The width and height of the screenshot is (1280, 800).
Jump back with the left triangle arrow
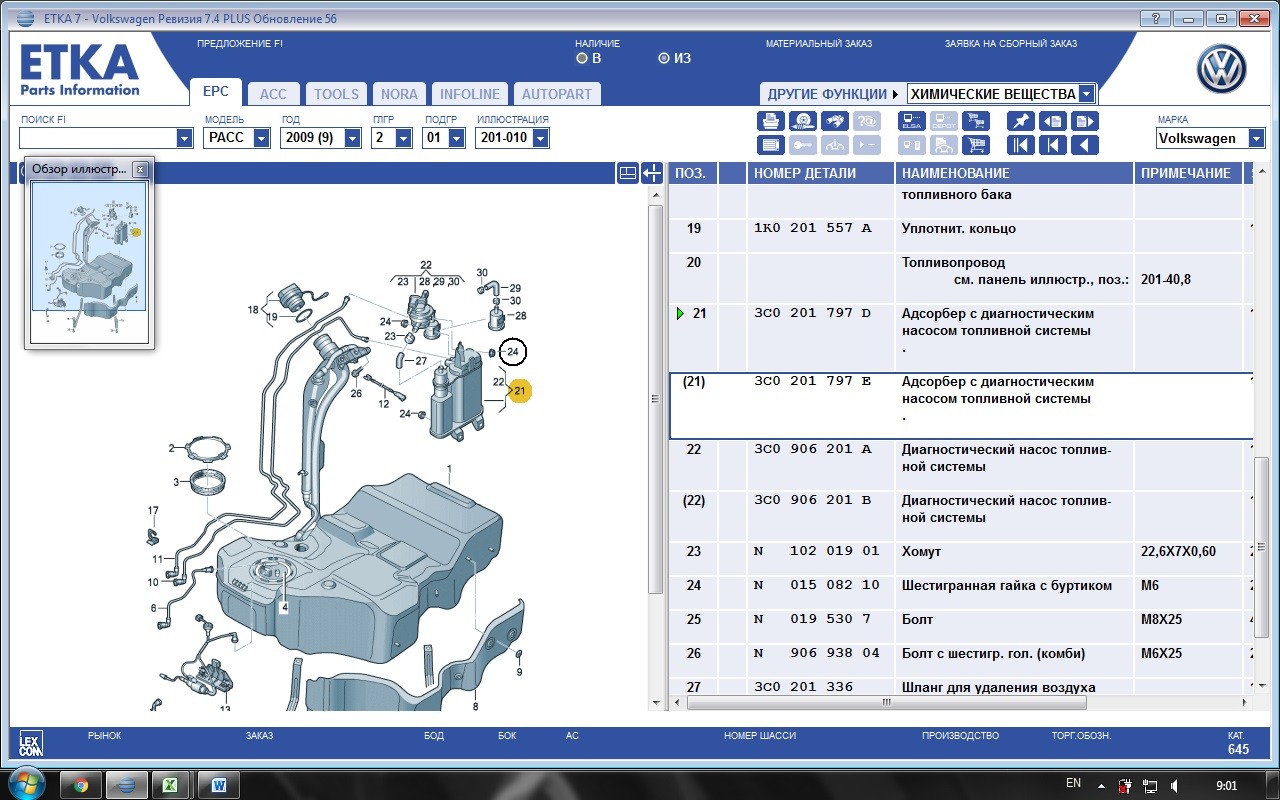[1085, 145]
